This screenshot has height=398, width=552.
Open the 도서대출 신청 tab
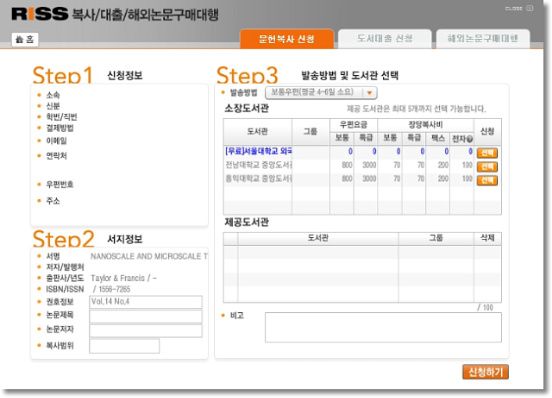pos(384,38)
